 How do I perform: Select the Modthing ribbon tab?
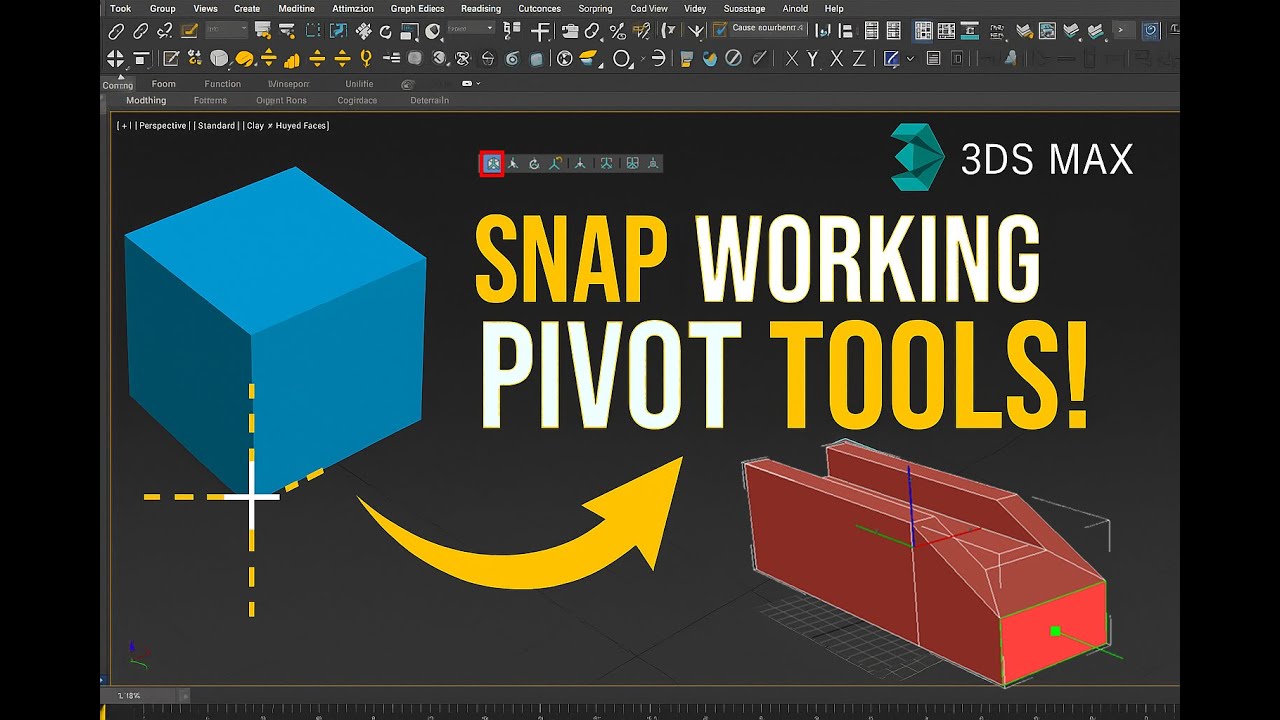point(146,100)
